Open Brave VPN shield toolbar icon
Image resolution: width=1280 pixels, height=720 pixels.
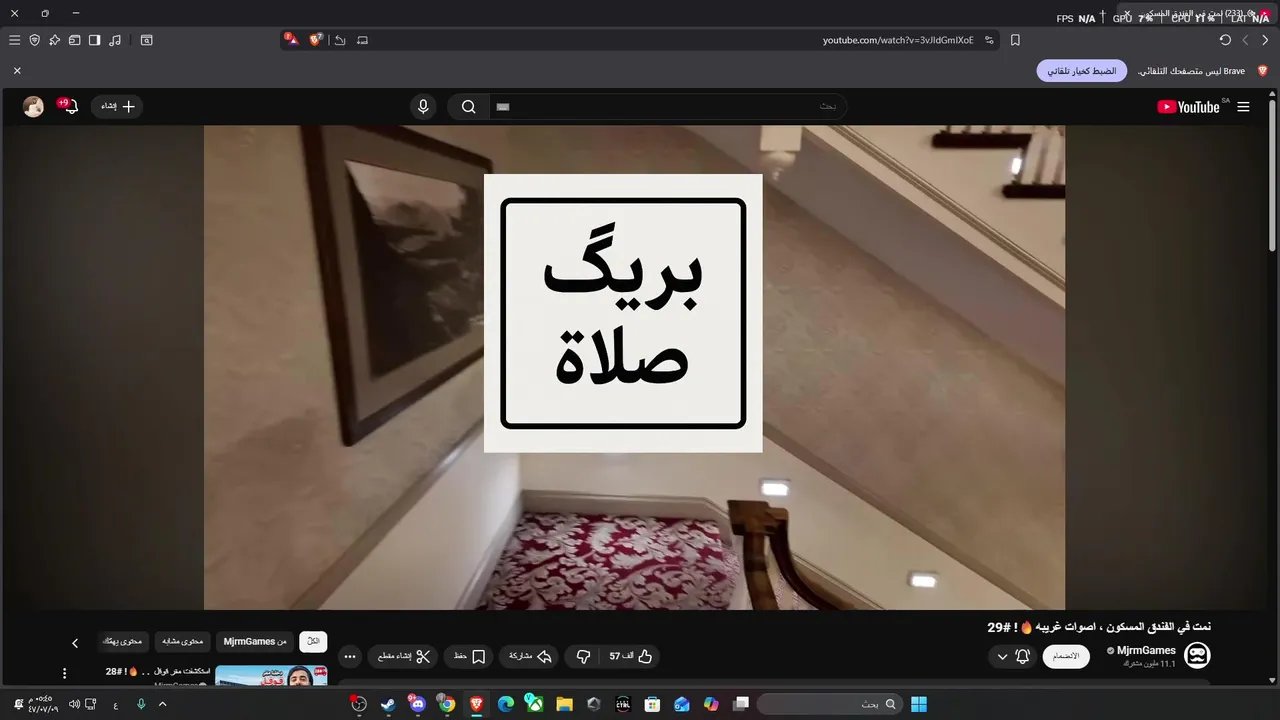[34, 40]
